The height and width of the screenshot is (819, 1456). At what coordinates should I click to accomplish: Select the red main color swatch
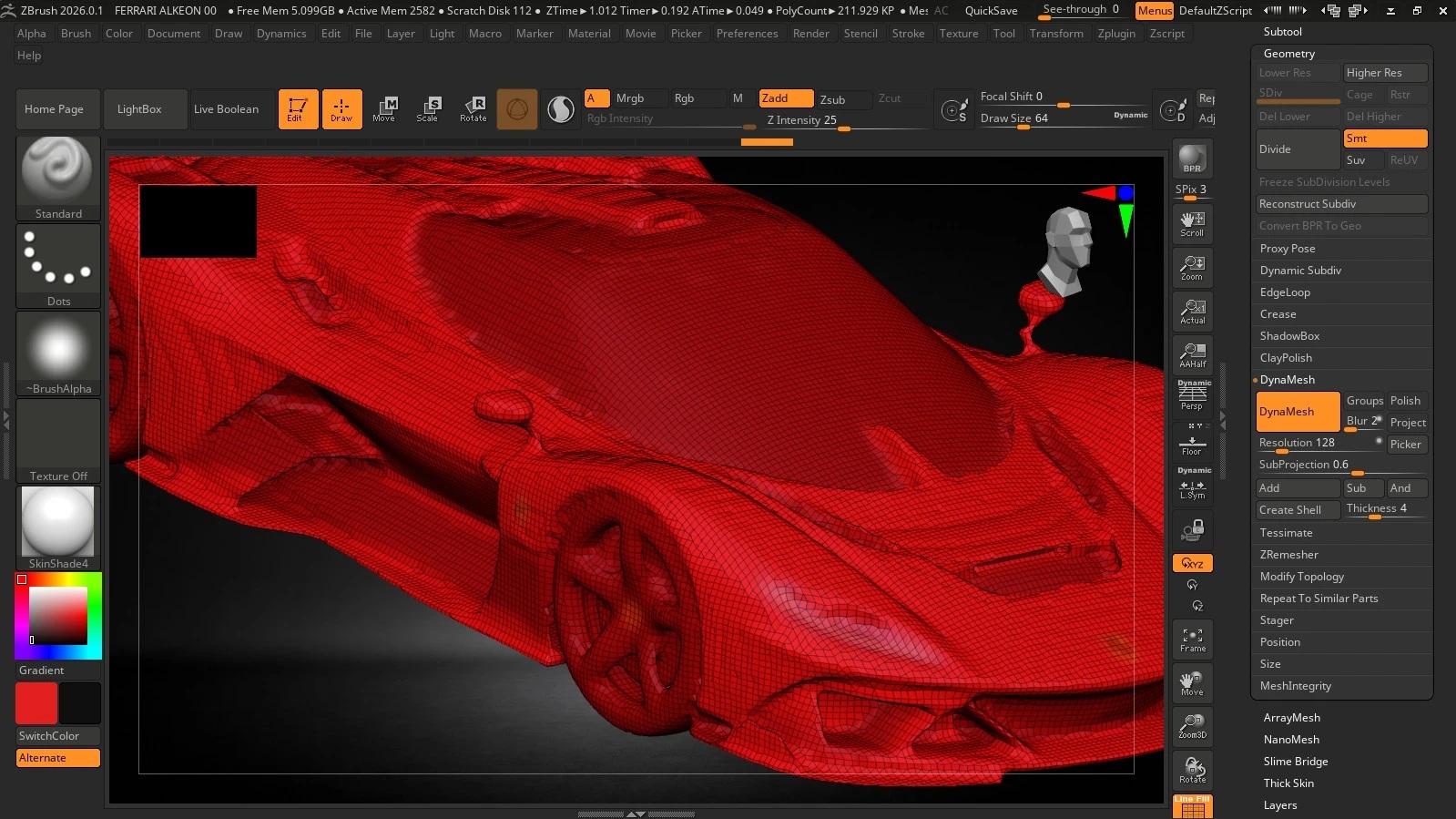pyautogui.click(x=36, y=703)
